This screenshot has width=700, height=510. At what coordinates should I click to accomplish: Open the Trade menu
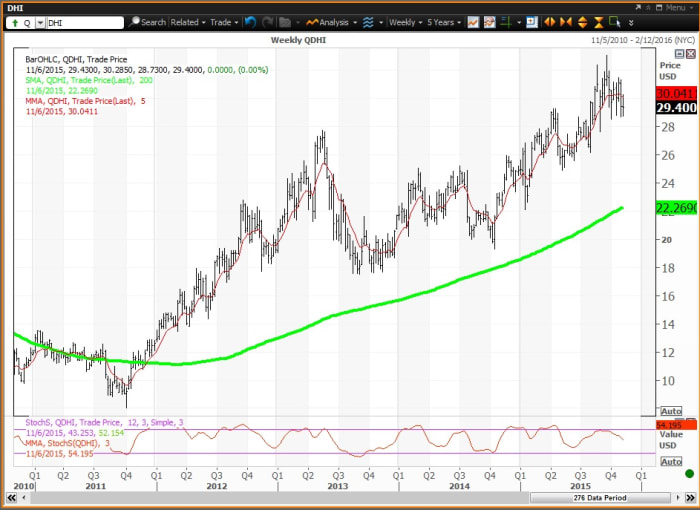224,22
